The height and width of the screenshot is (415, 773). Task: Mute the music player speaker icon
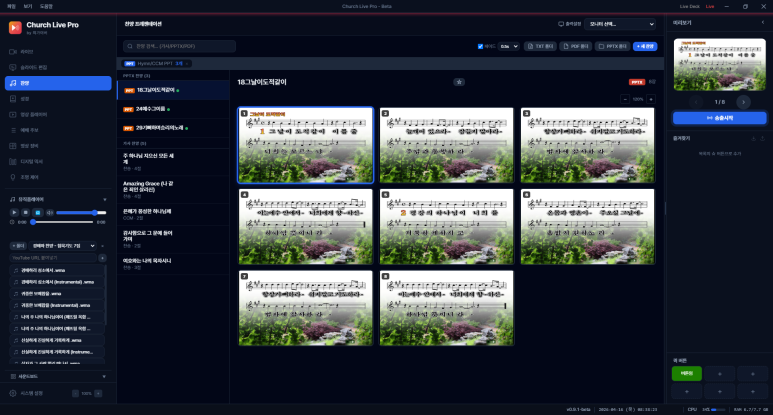tap(49, 212)
